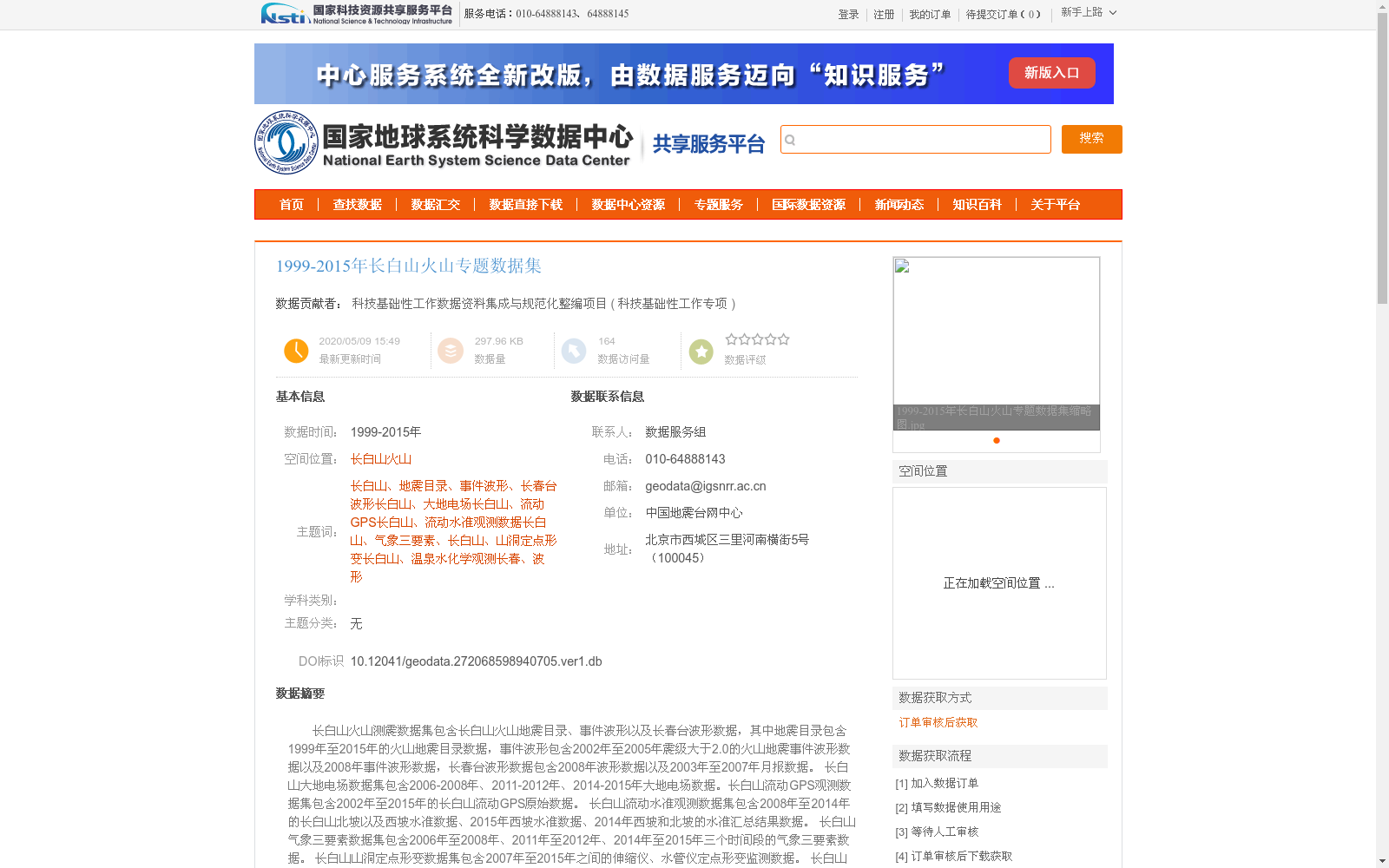Rate the dataset with the first star

[x=731, y=339]
